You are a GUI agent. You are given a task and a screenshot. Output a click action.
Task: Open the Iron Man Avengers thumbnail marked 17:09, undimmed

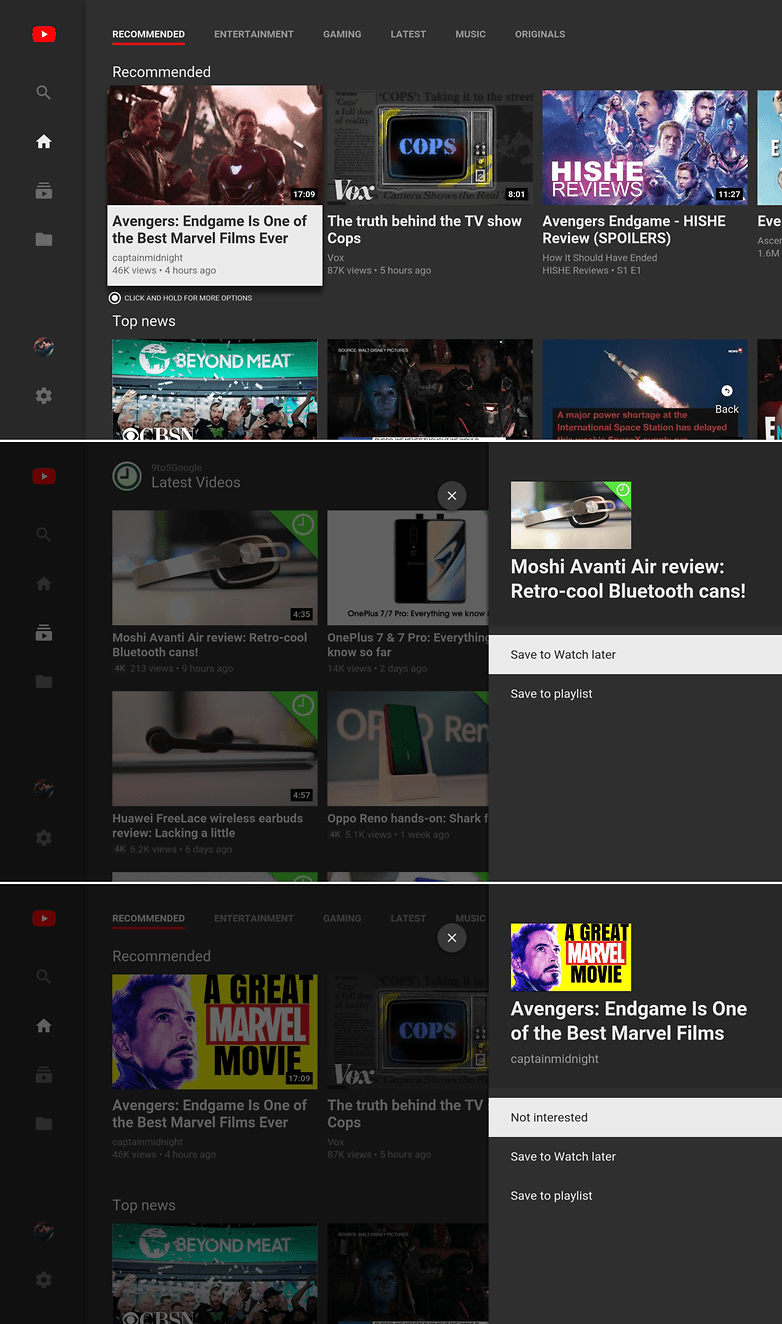tap(215, 145)
